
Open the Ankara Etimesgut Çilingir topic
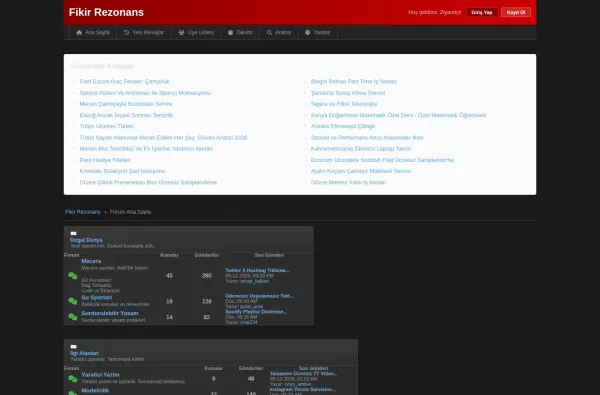(x=343, y=126)
